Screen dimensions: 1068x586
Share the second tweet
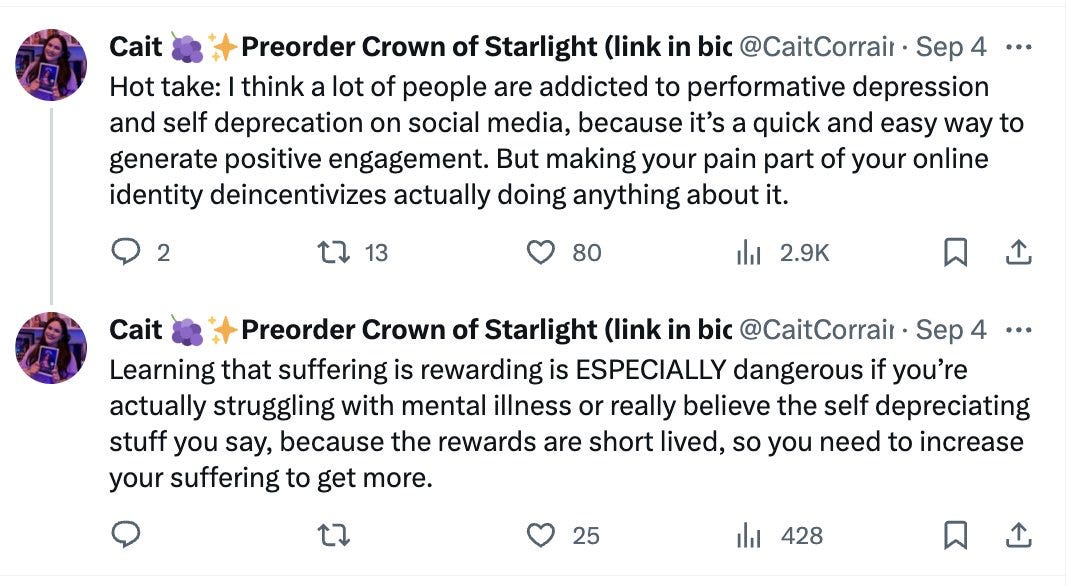(1019, 535)
